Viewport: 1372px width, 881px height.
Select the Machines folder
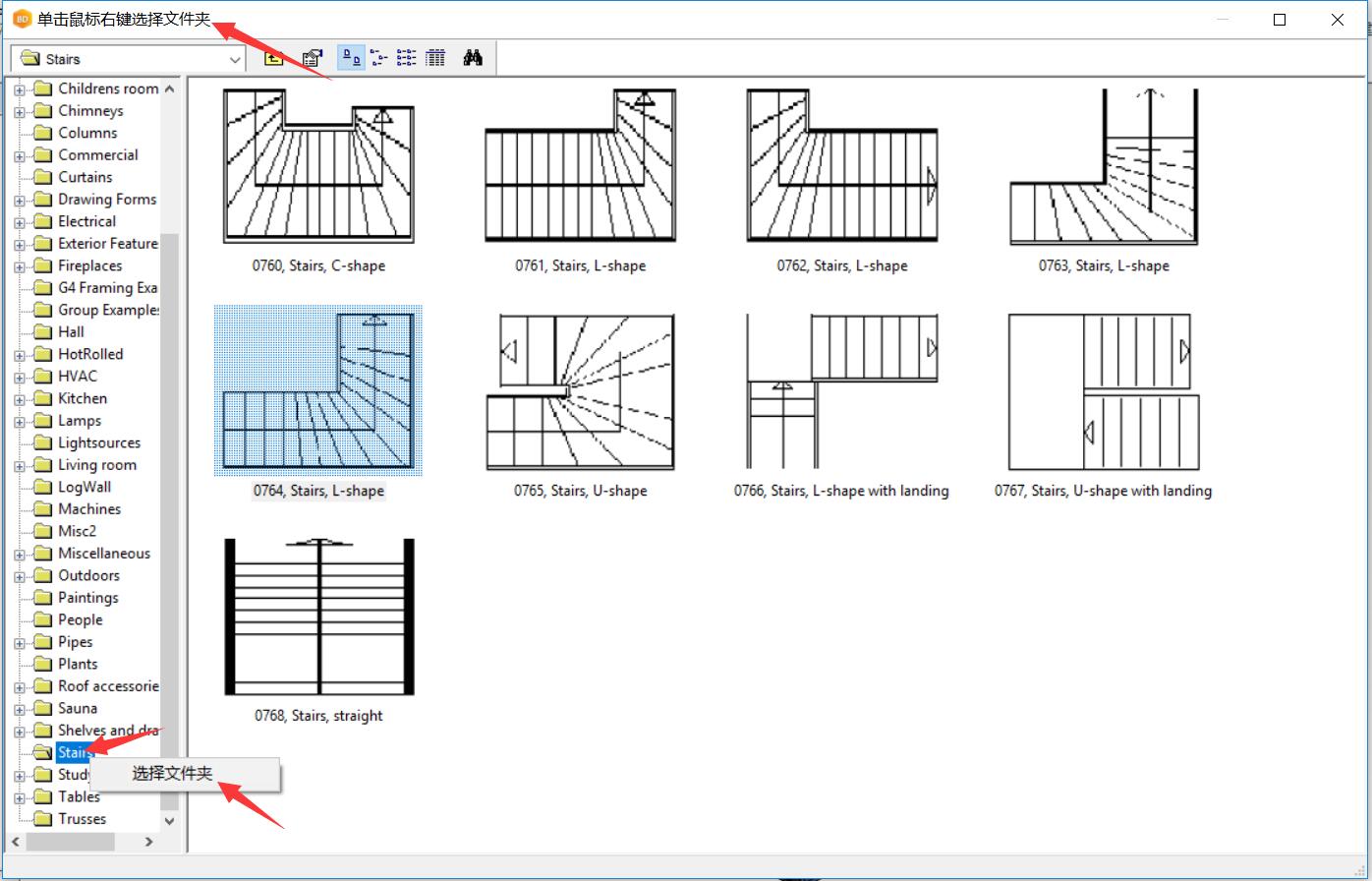(89, 508)
